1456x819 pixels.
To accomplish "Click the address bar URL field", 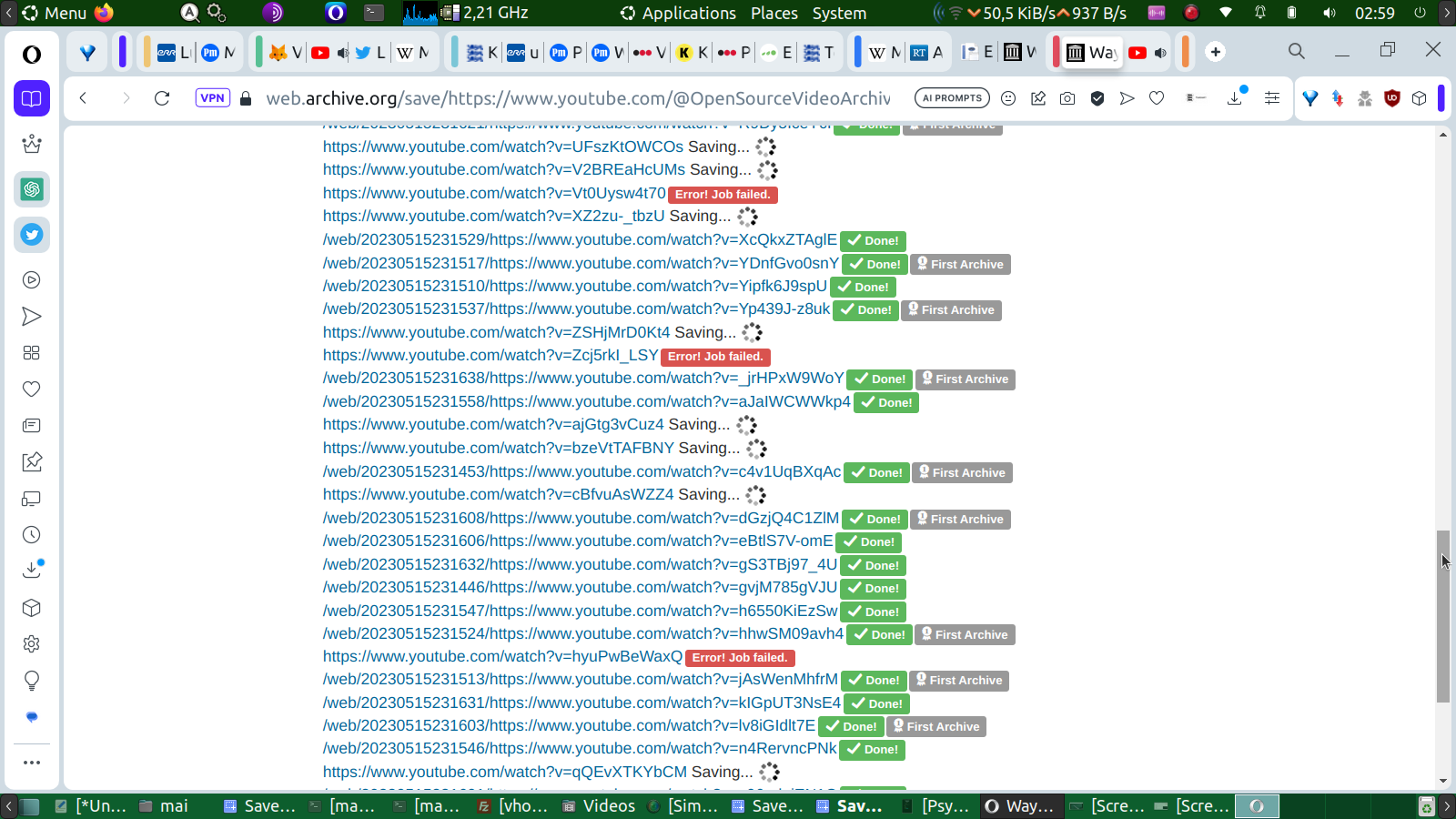I will pos(578,98).
